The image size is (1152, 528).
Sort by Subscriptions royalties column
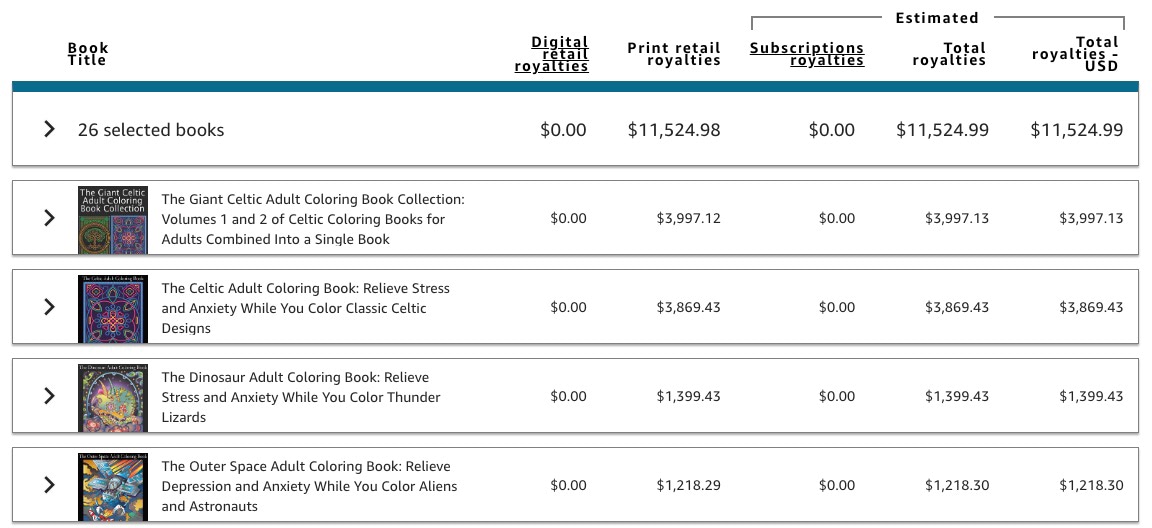(x=807, y=54)
